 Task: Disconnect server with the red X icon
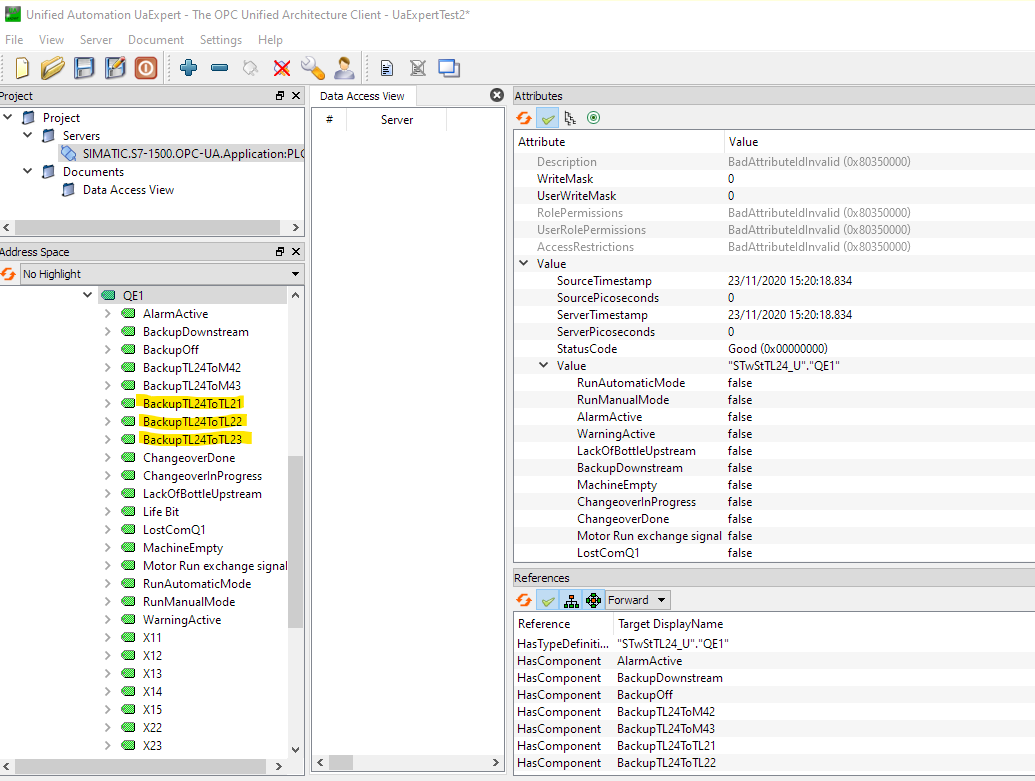pyautogui.click(x=282, y=67)
